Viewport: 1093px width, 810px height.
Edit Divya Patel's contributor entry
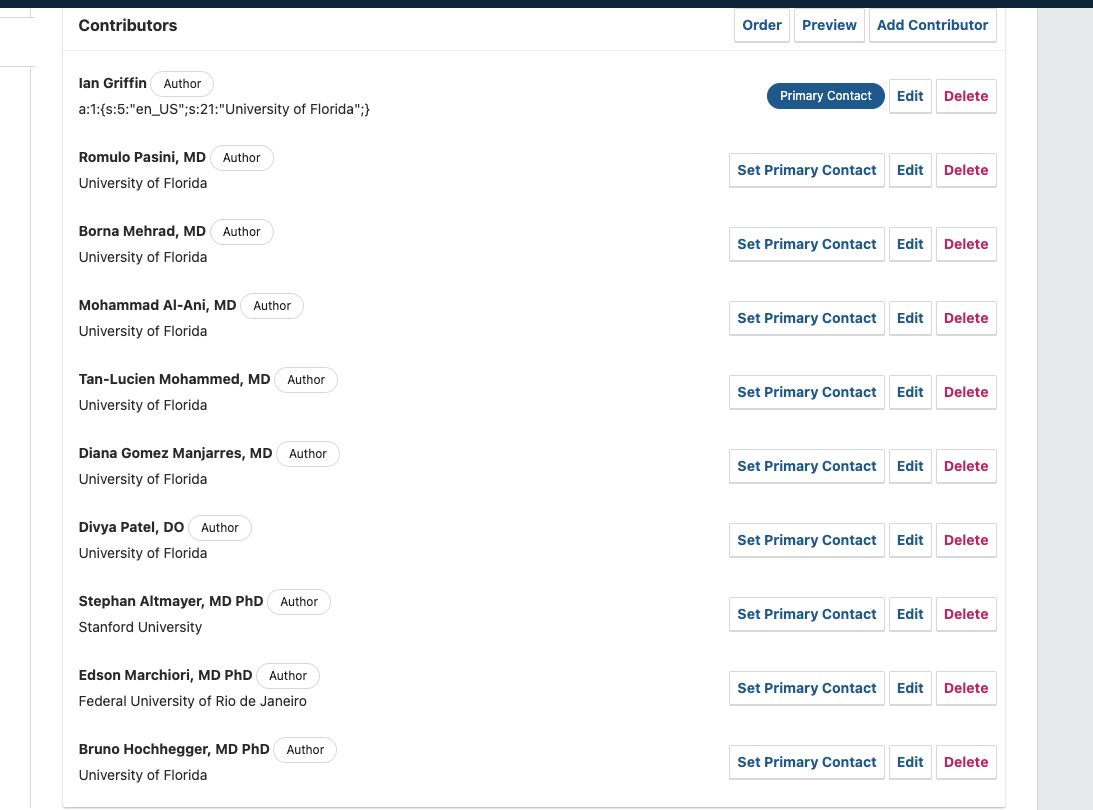(910, 540)
